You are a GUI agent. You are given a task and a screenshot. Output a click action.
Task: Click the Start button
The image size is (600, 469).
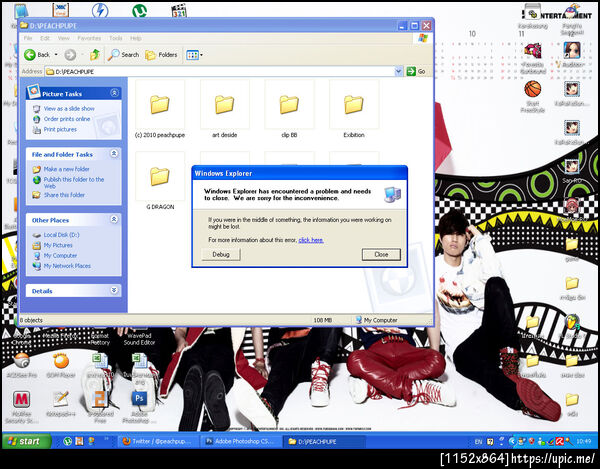[x=26, y=441]
